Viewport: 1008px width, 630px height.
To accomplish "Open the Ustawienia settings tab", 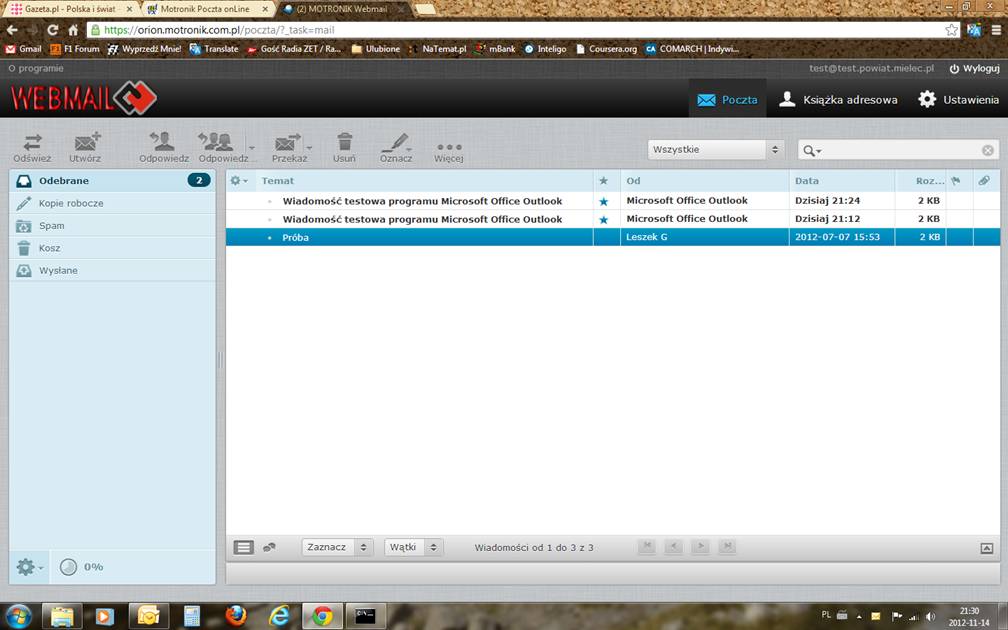I will tap(958, 100).
